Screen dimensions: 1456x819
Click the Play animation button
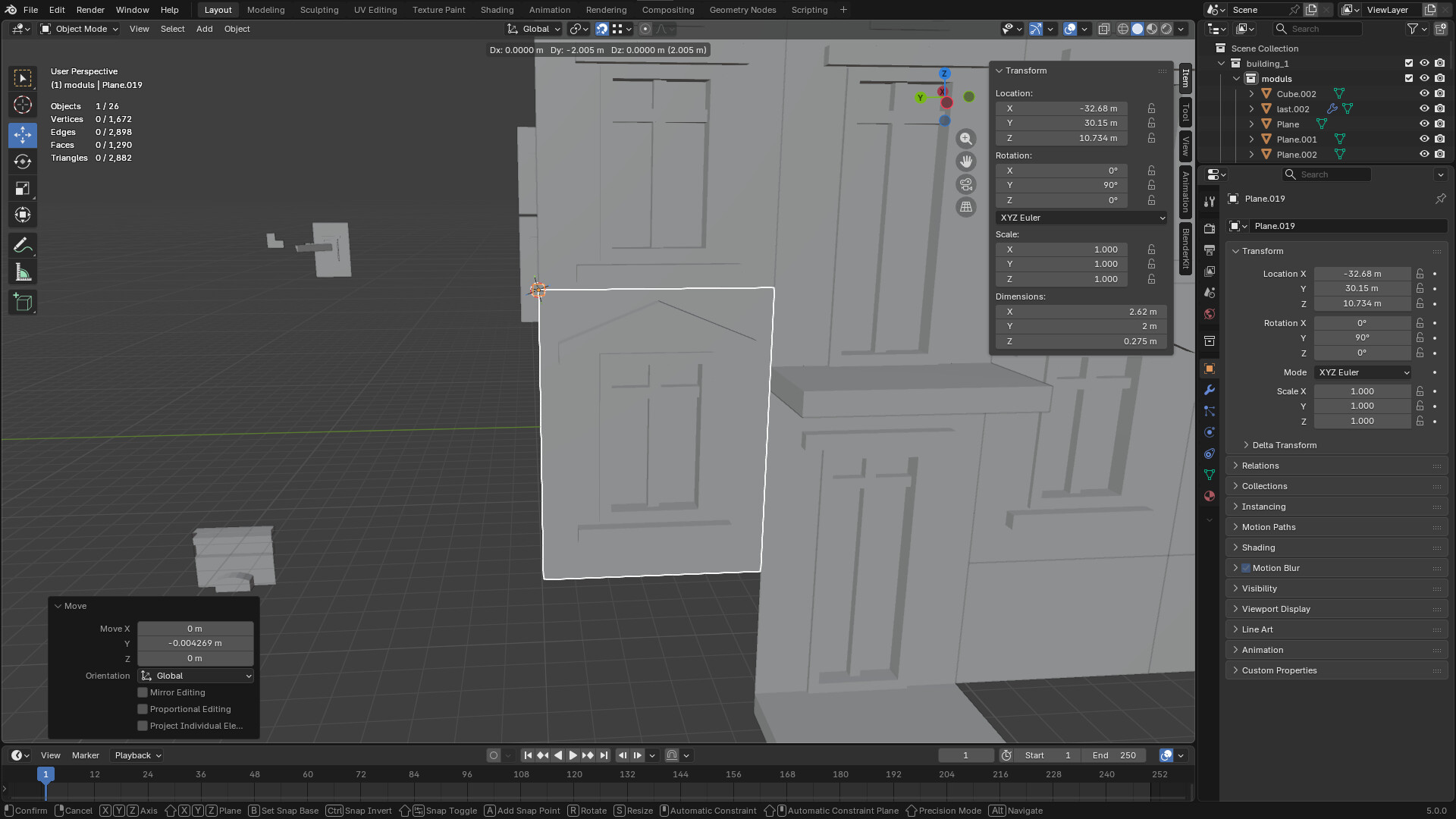click(573, 755)
